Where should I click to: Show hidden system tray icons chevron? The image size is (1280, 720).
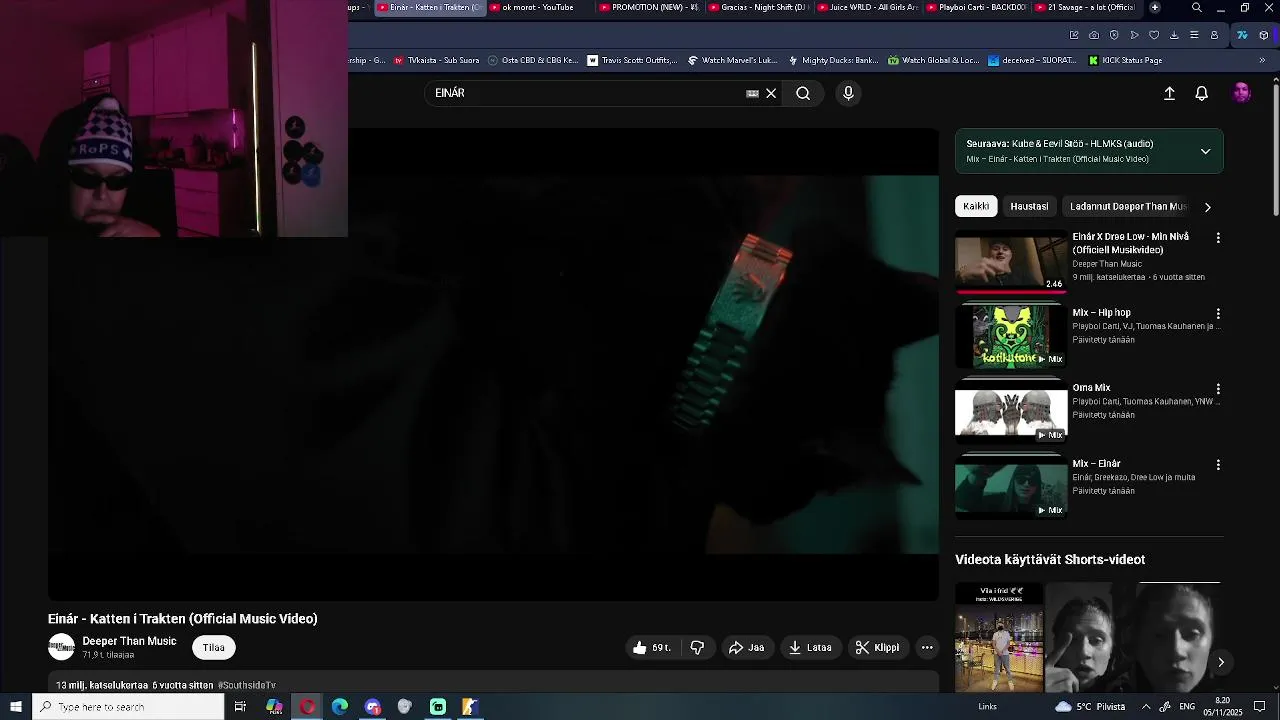[x=1146, y=707]
